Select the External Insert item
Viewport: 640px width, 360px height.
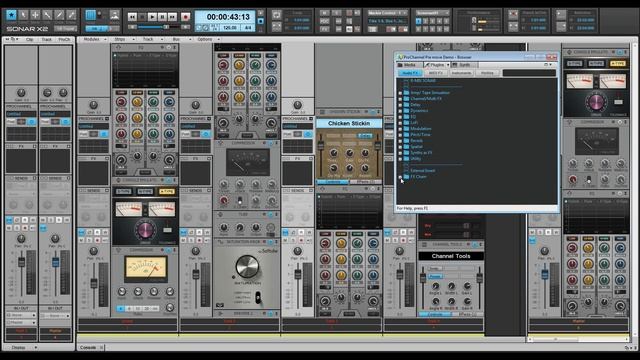(x=422, y=171)
